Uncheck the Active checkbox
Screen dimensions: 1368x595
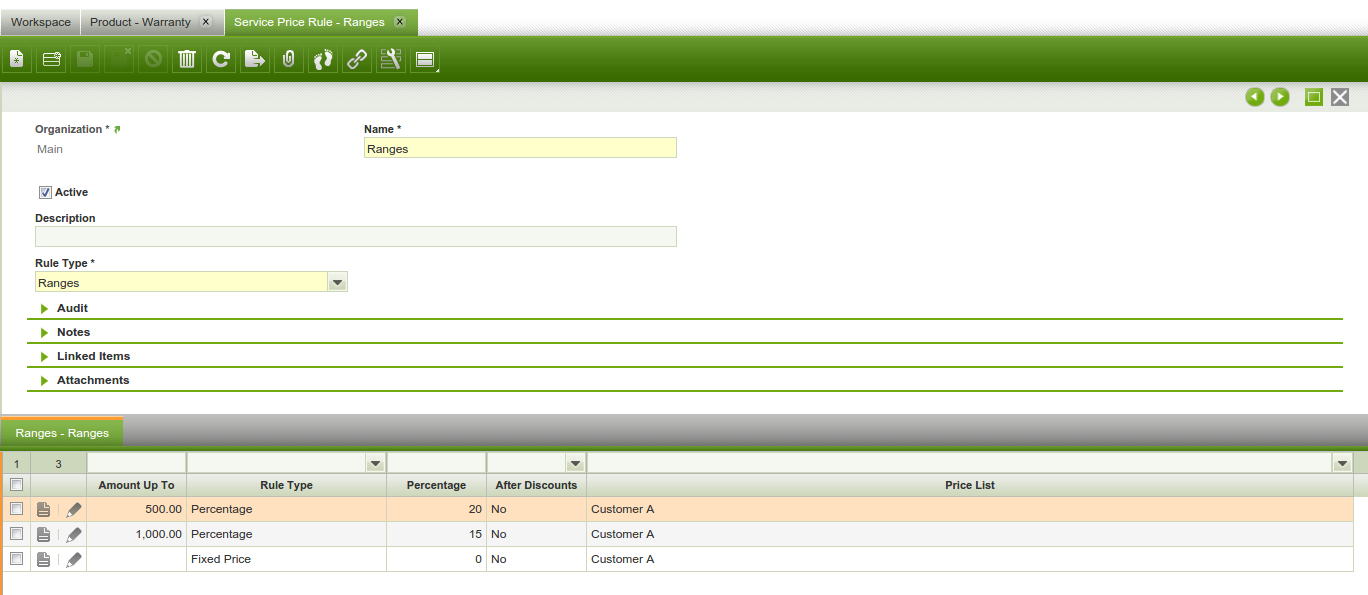coord(45,192)
